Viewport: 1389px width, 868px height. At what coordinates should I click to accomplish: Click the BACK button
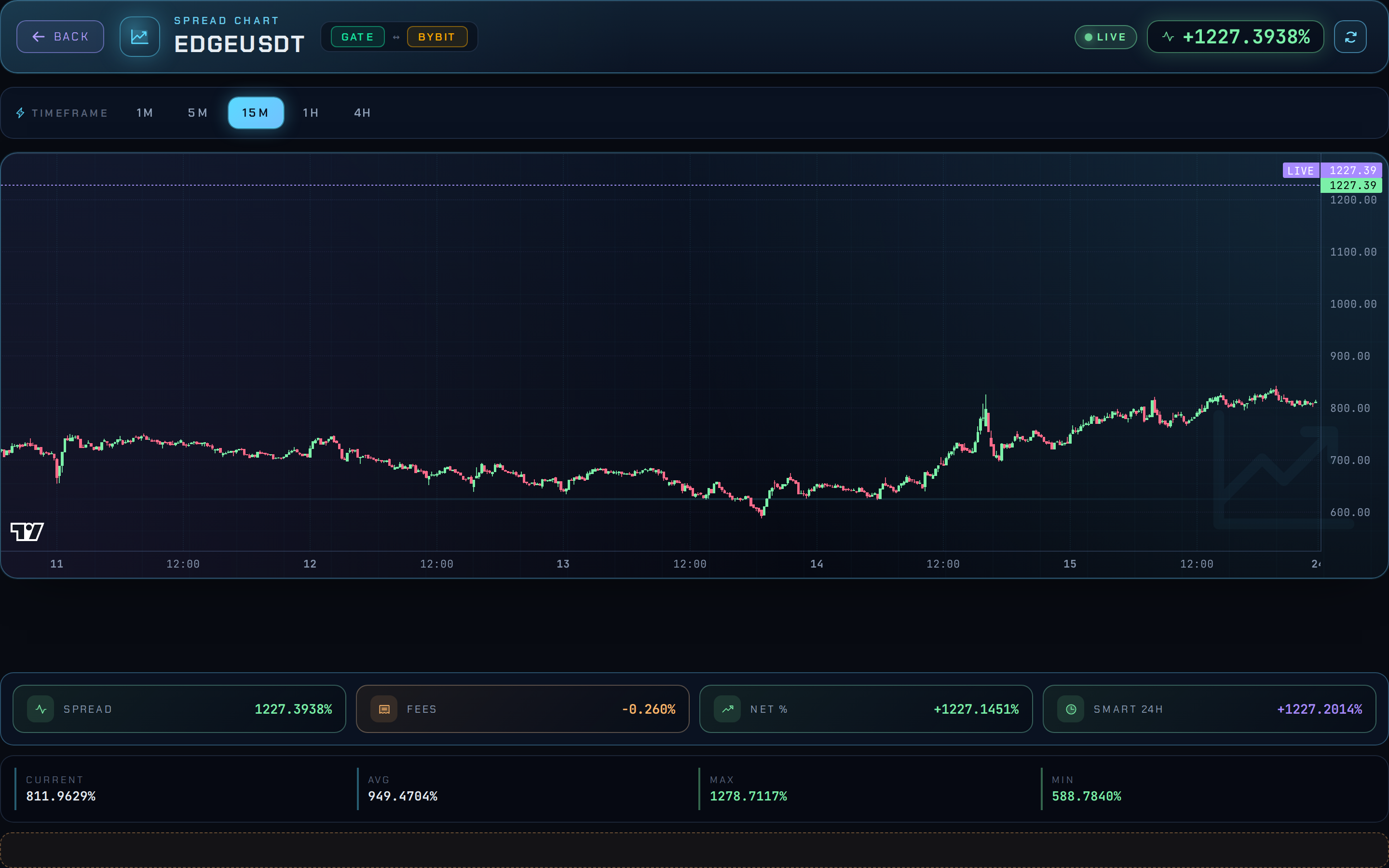(60, 36)
